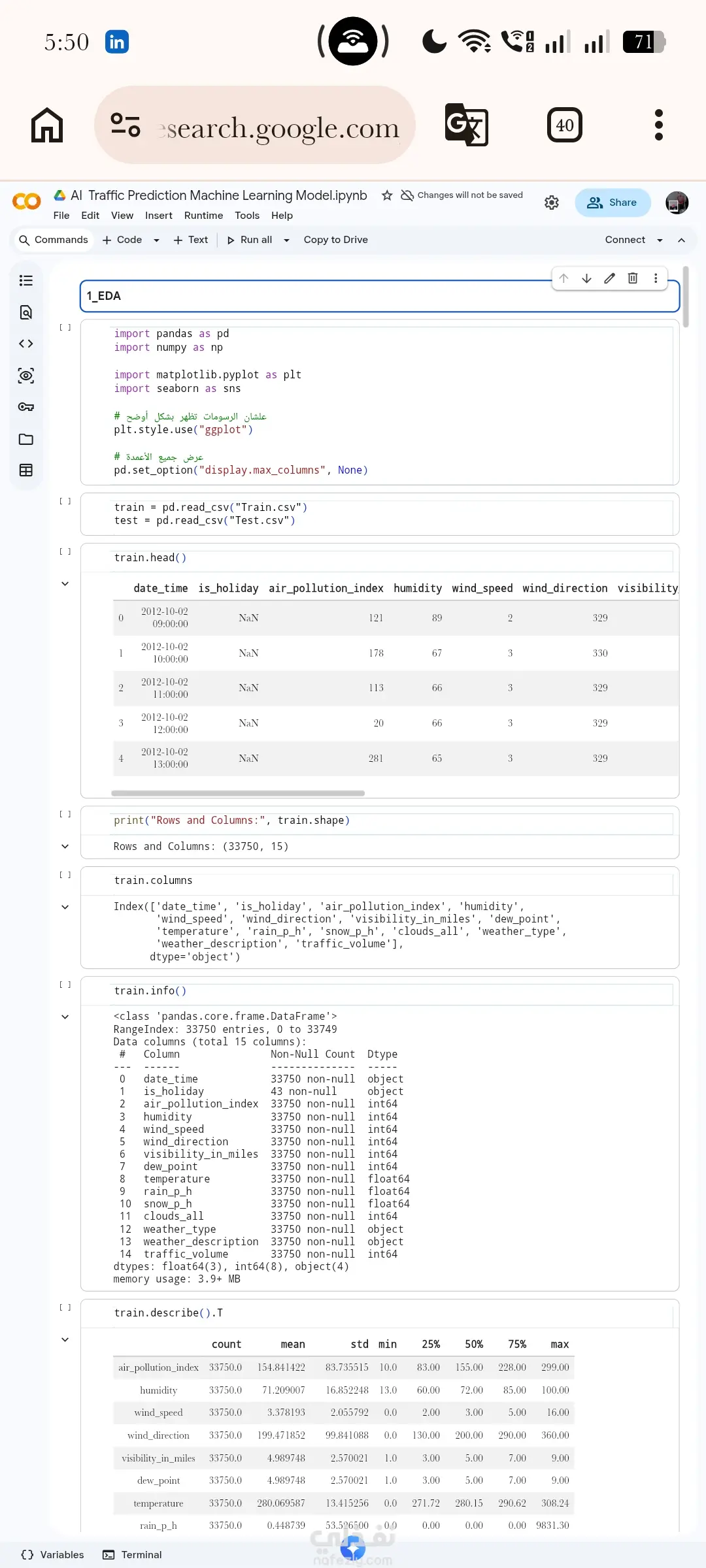Run the import pandas cell bracket
The width and height of the screenshot is (706, 1568).
(x=65, y=327)
